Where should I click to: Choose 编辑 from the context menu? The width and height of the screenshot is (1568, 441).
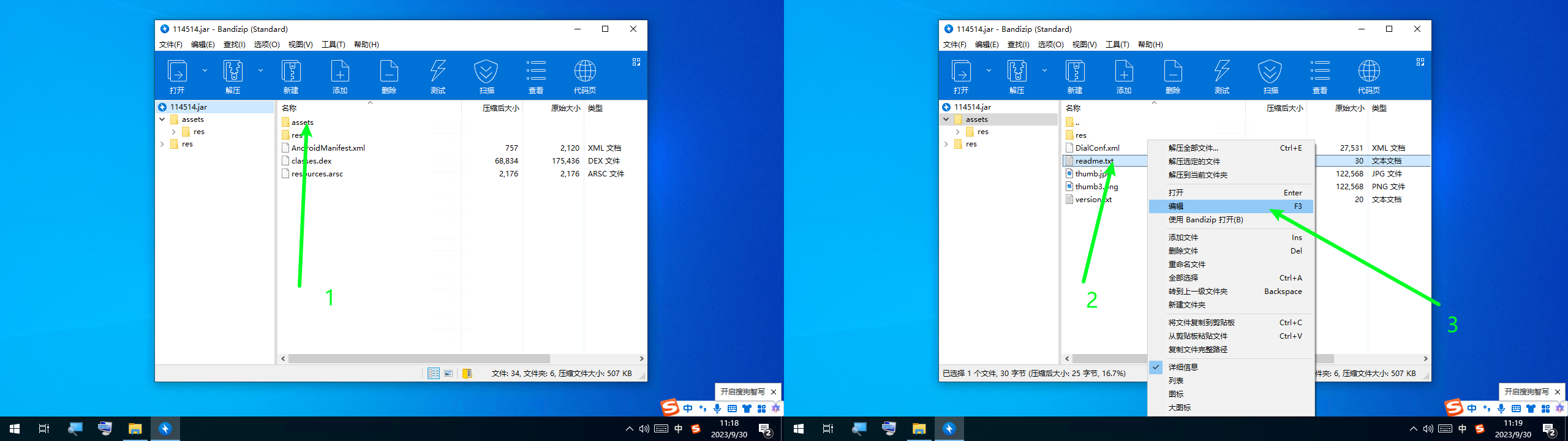coord(1176,206)
